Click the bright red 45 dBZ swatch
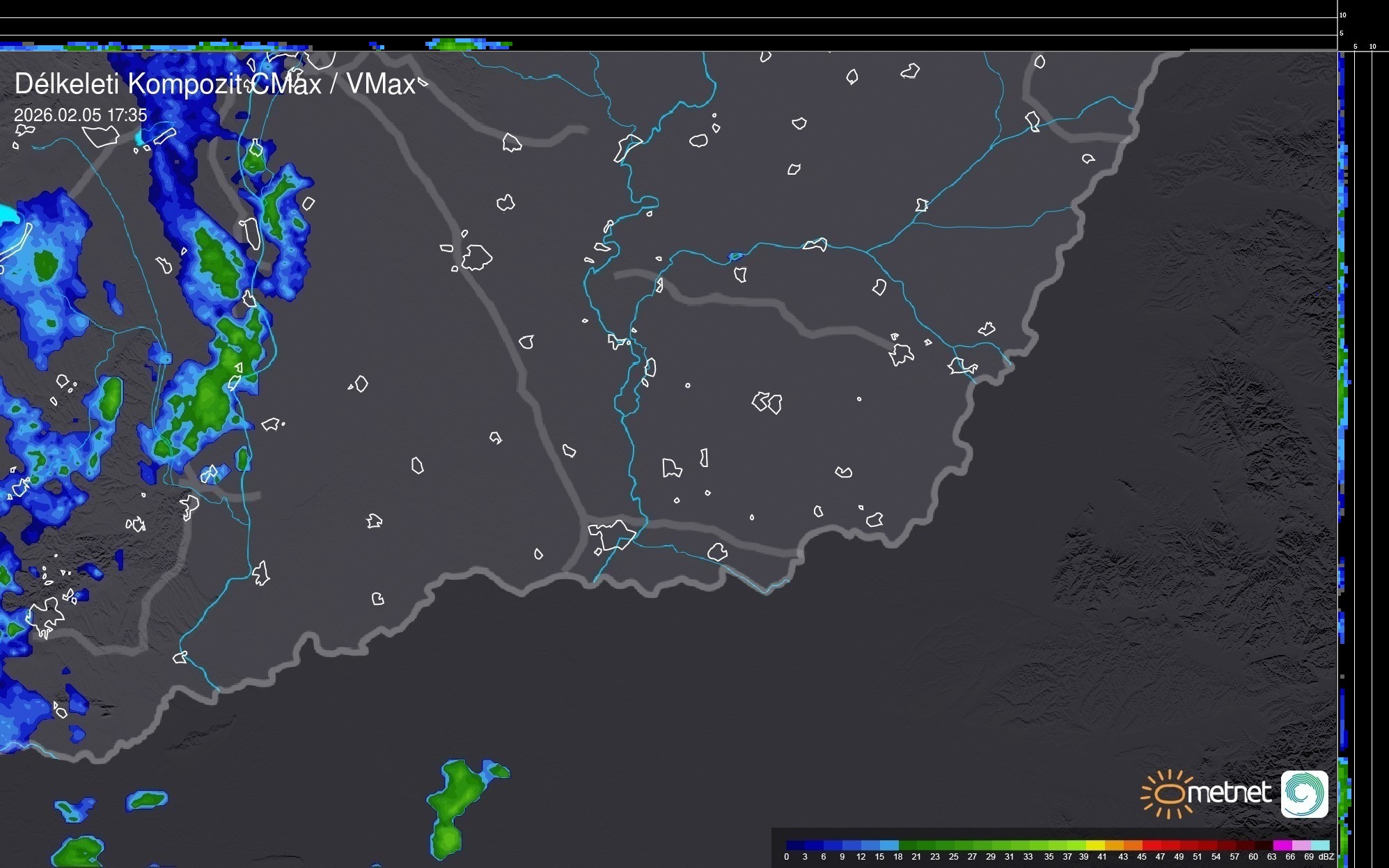This screenshot has height=868, width=1389. 1152,845
